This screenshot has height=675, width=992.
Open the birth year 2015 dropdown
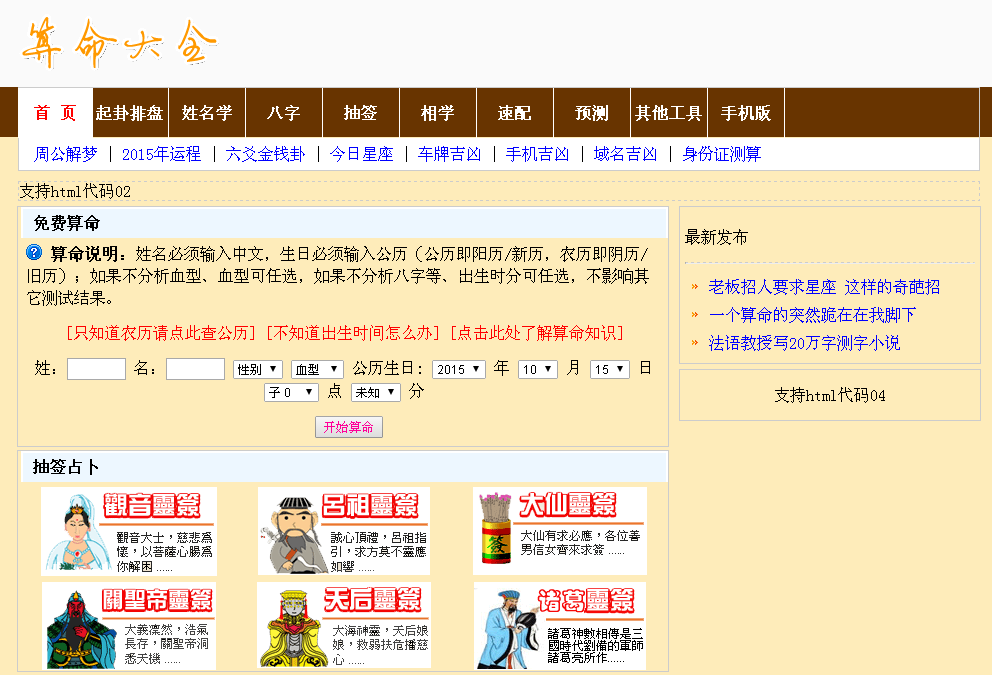(459, 368)
